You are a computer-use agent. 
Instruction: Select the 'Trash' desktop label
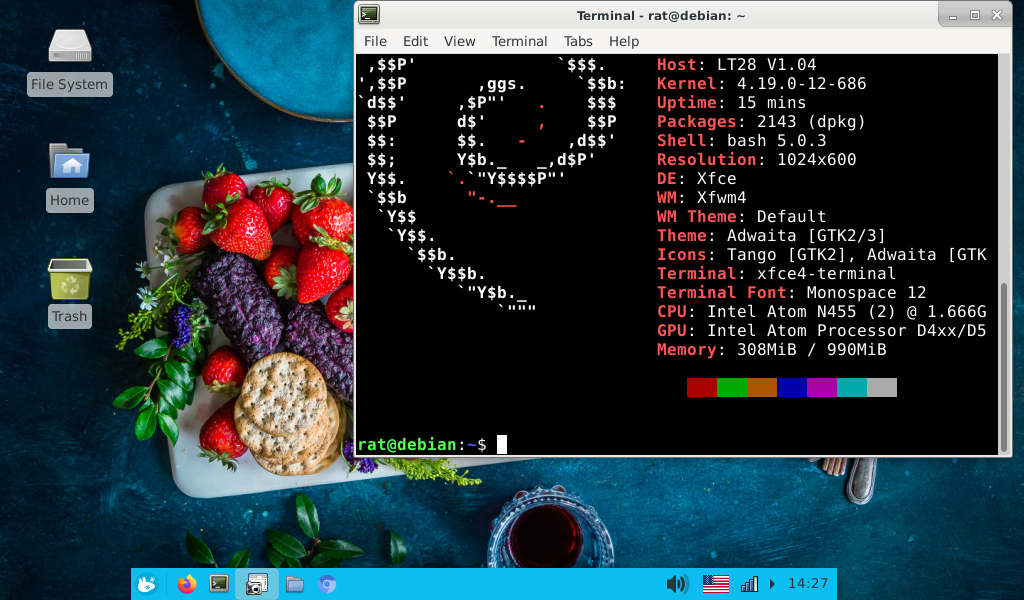point(70,316)
